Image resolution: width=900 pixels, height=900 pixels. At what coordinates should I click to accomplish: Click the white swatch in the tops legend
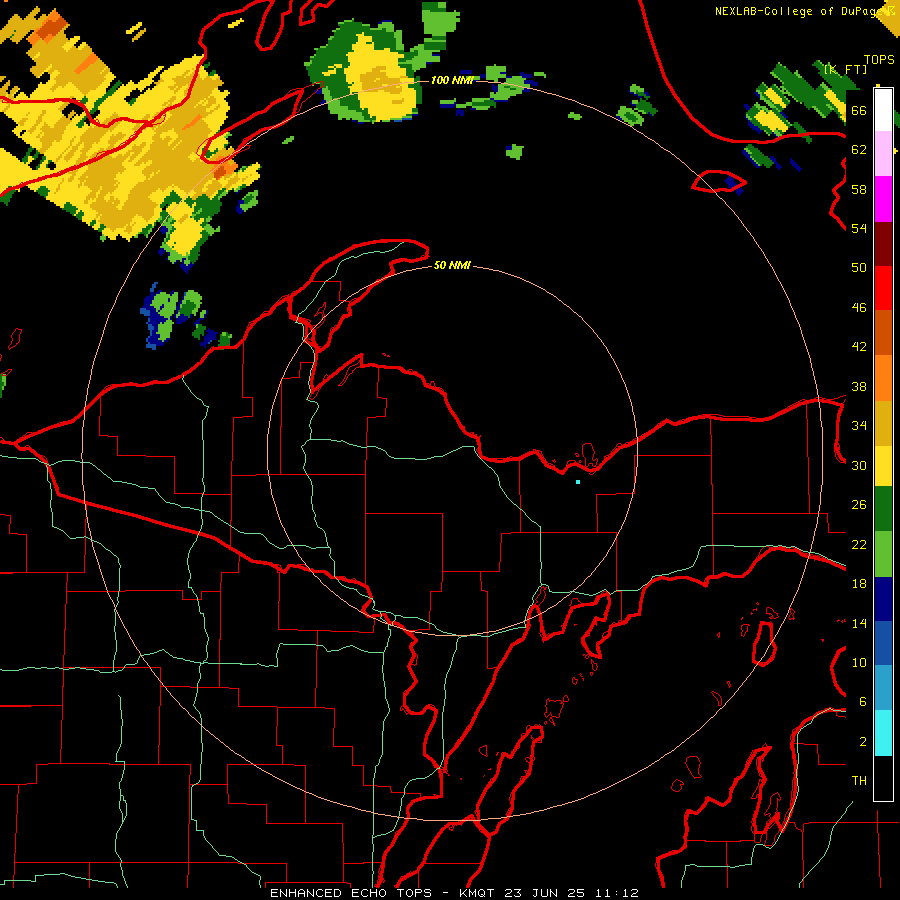coord(883,110)
